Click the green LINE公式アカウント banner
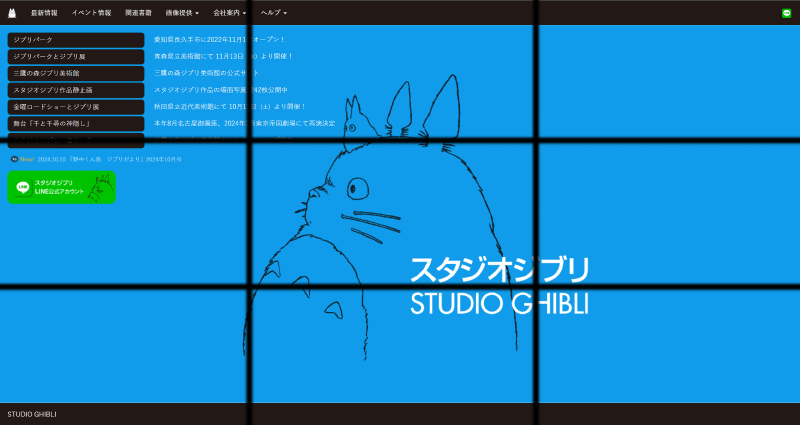 61,187
